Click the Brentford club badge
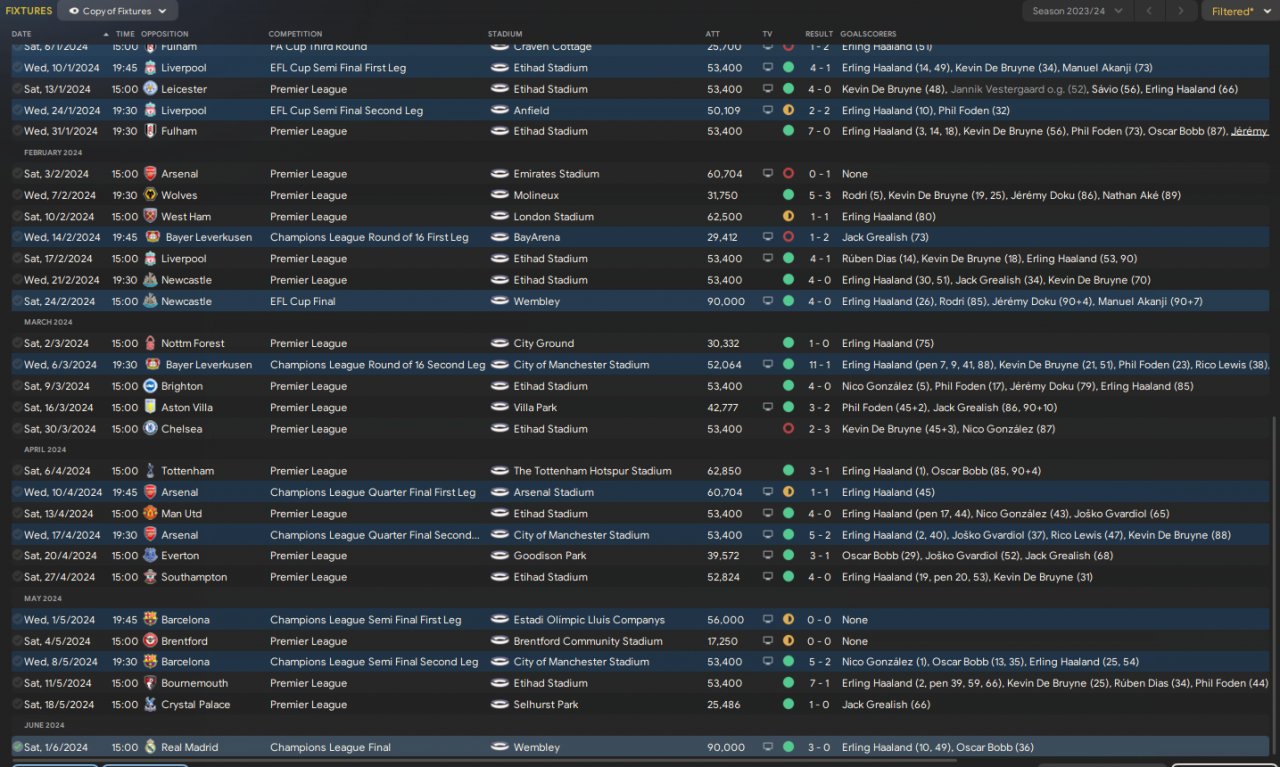Screen dimensions: 1280x767 tap(150, 641)
